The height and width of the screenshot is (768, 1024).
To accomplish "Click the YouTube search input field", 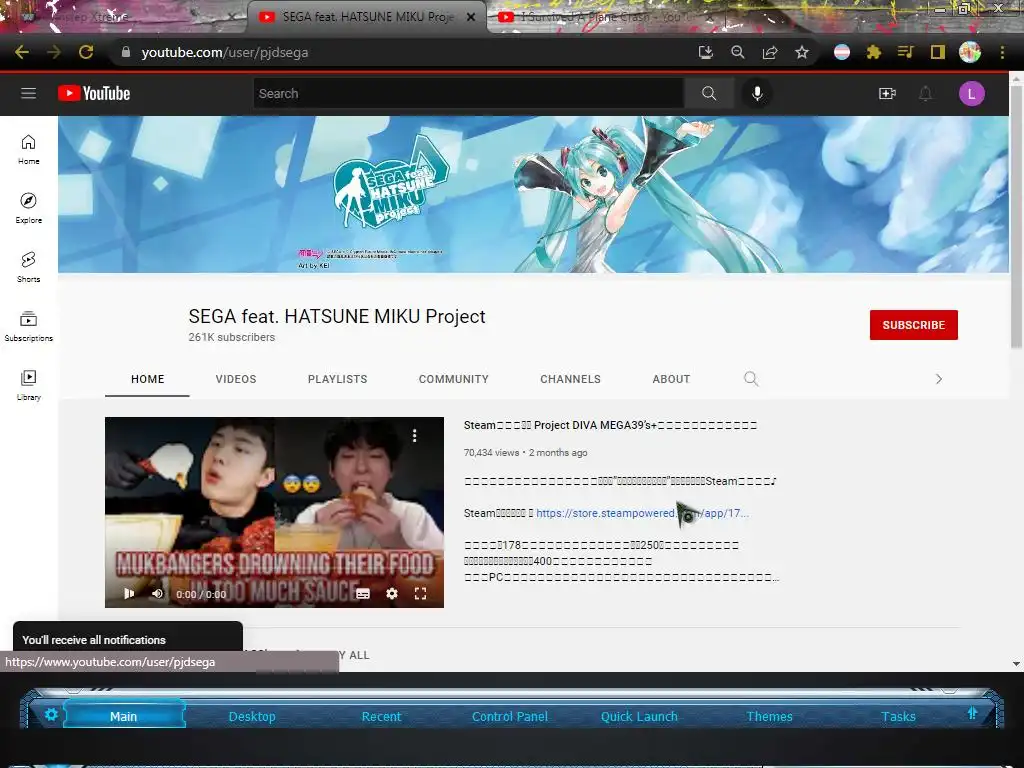I will 469,93.
